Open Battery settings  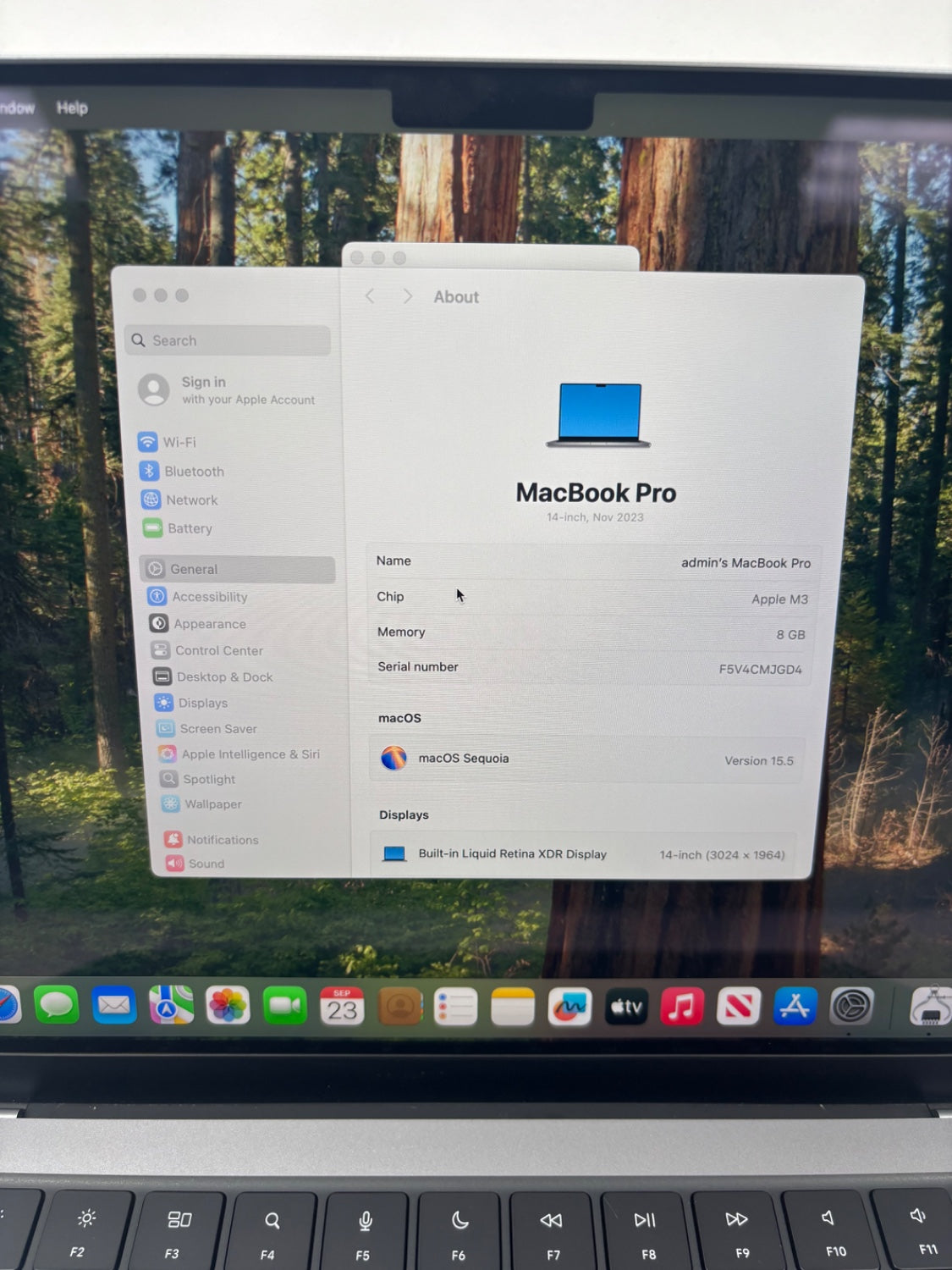(x=189, y=528)
